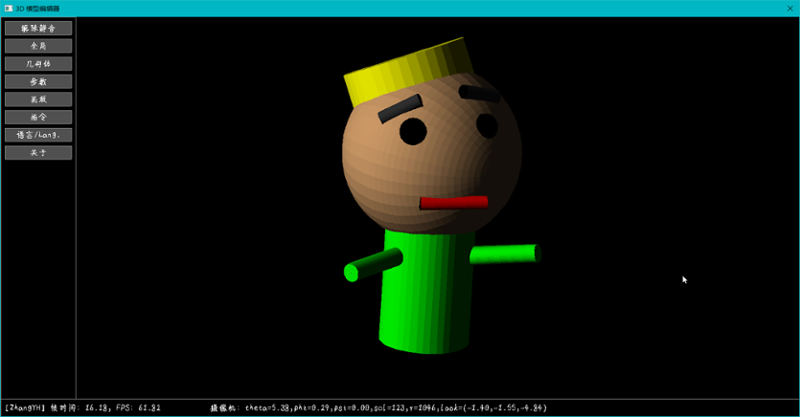Viewport: 800px width, 417px height.
Task: Click the FPS: 61.32 readout in status bar
Action: click(138, 408)
